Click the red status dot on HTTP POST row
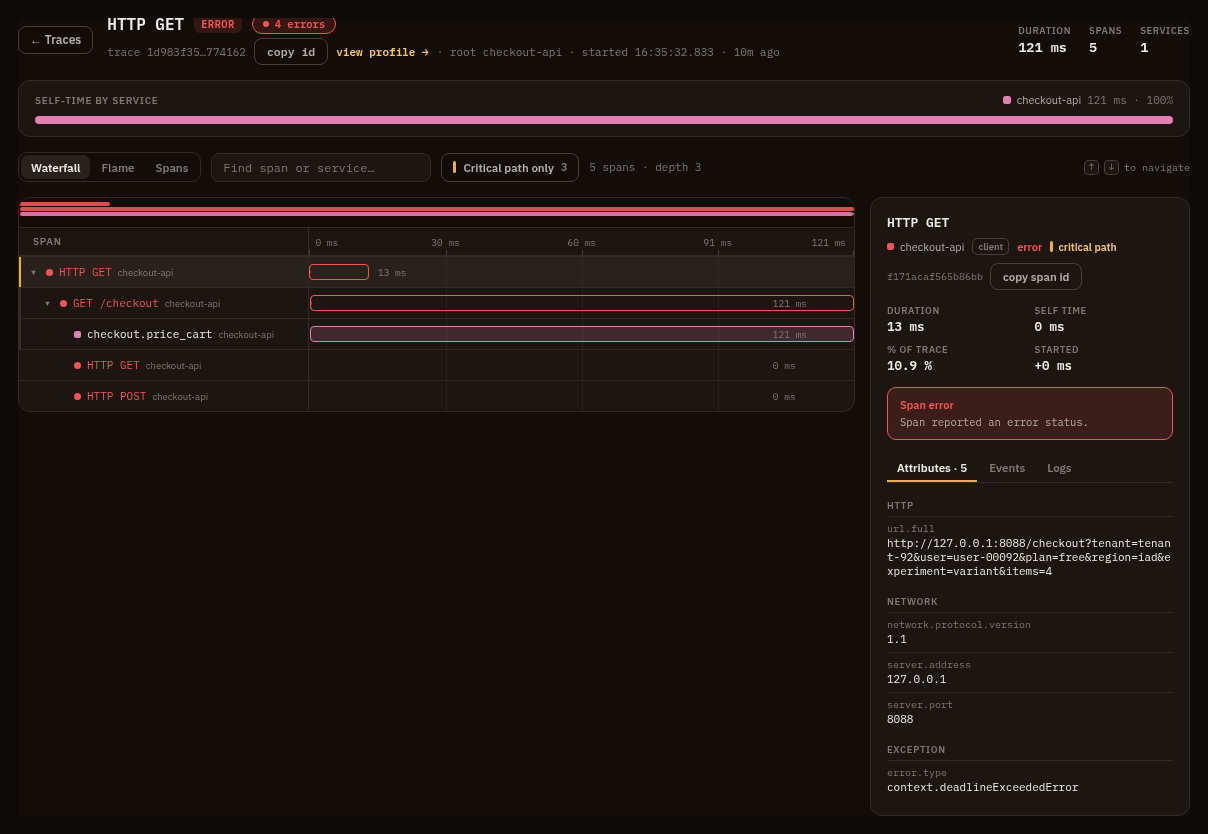Viewport: 1208px width, 834px height. click(x=77, y=396)
